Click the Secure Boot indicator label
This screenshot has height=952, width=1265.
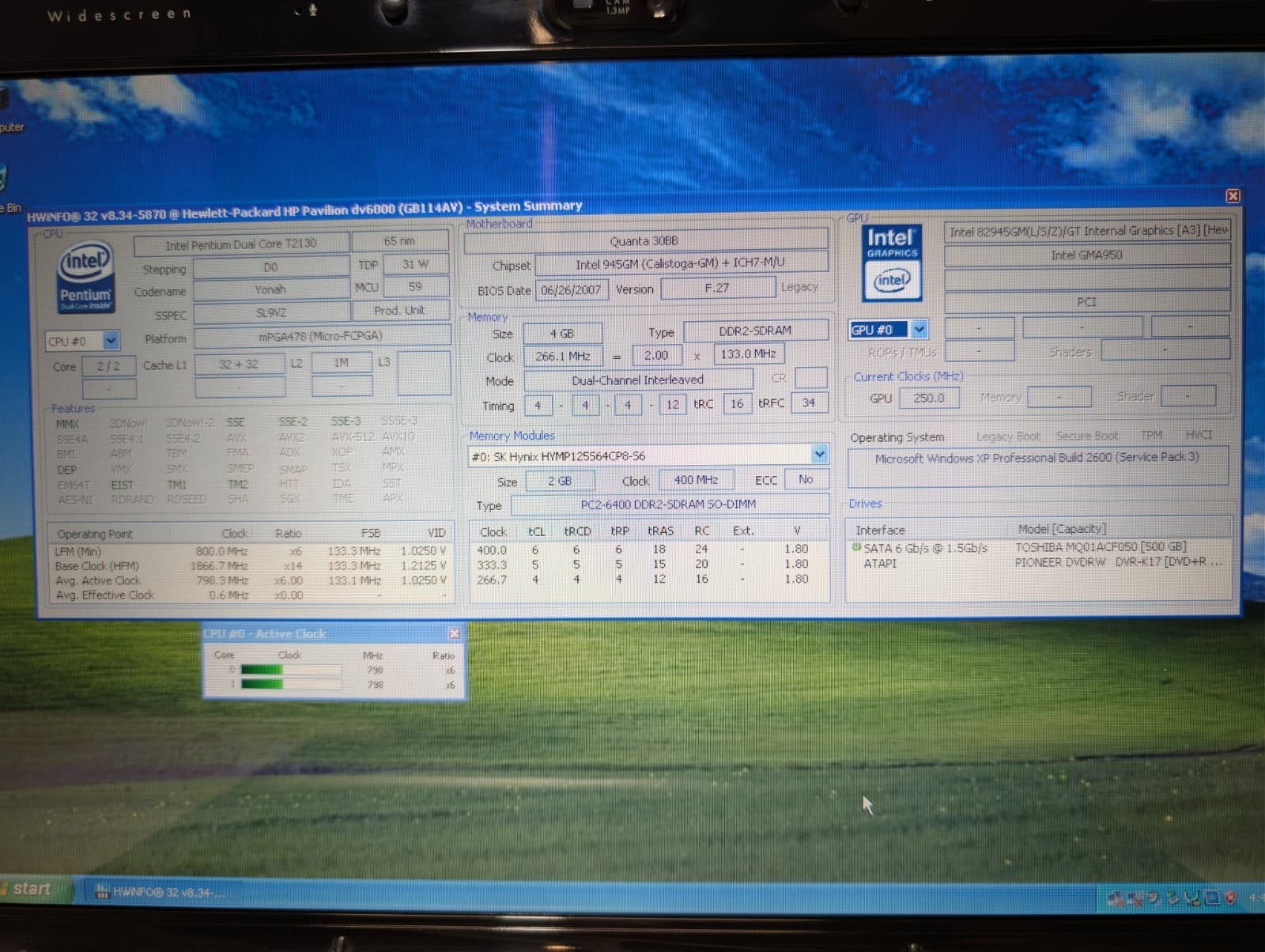tap(1087, 436)
